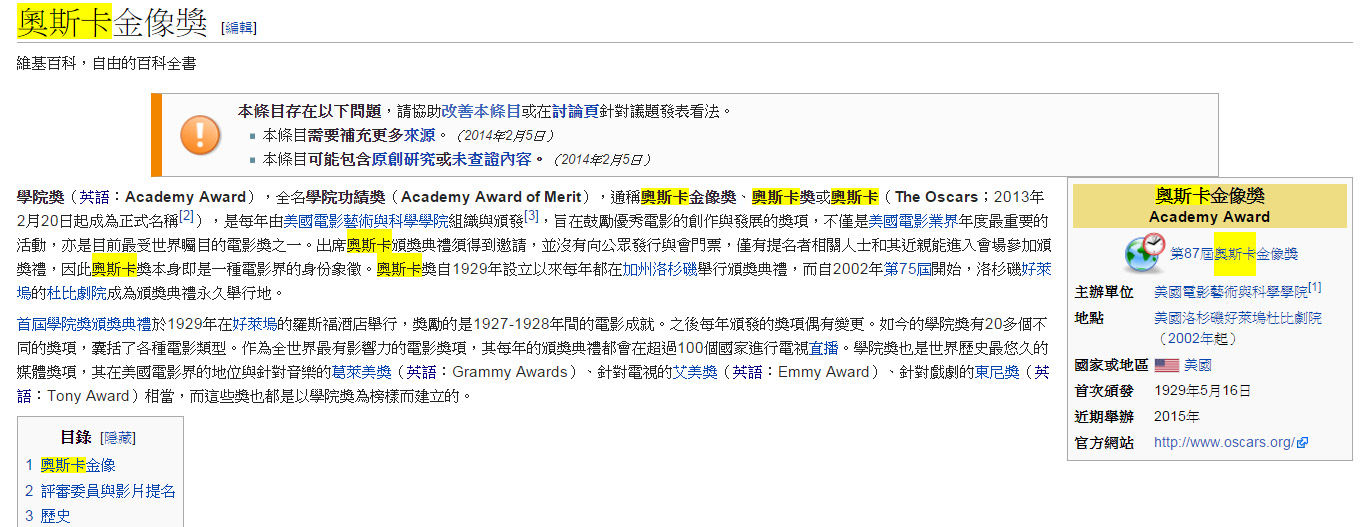1361x527 pixels.
Task: Follow the 來源 link in issues notice
Action: [x=419, y=135]
